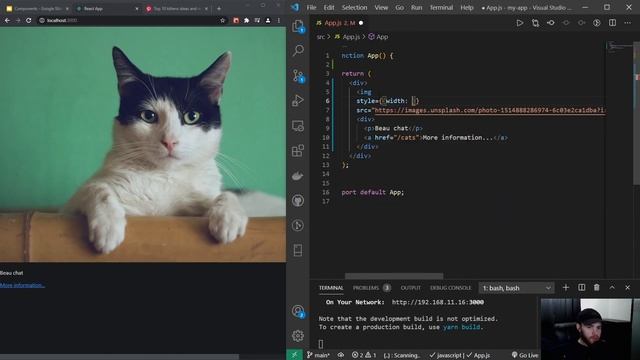Open the Search view in activity bar
Viewport: 640px width, 360px height.
coord(298,50)
